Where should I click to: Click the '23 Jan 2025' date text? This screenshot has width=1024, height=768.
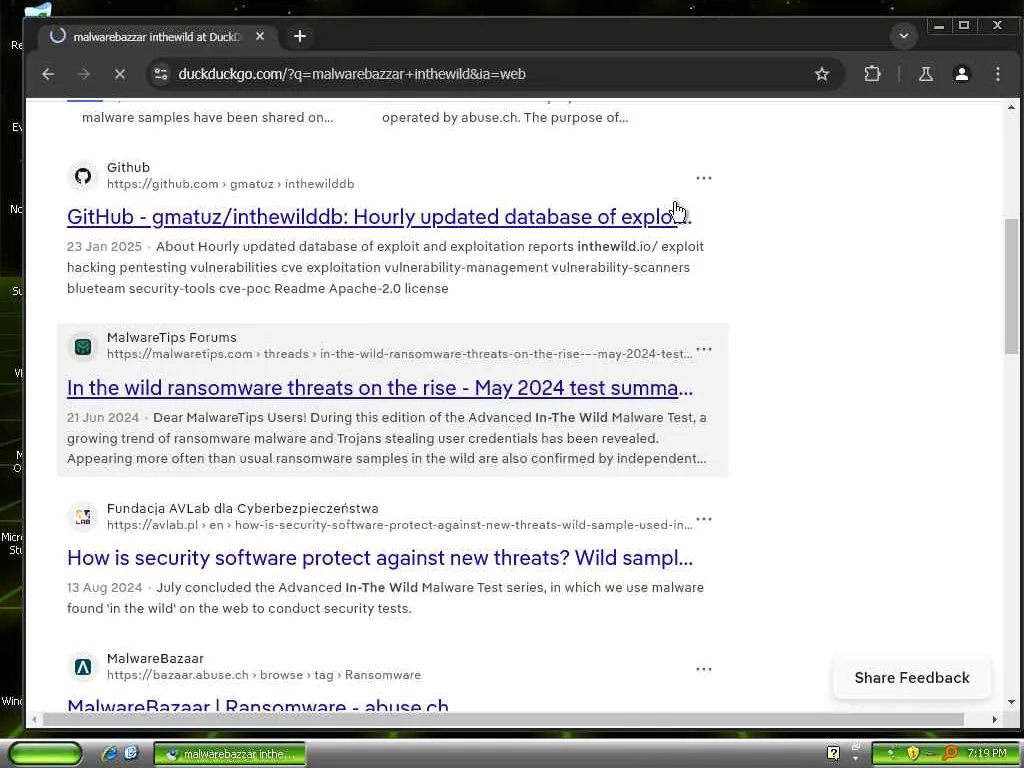pyautogui.click(x=104, y=246)
